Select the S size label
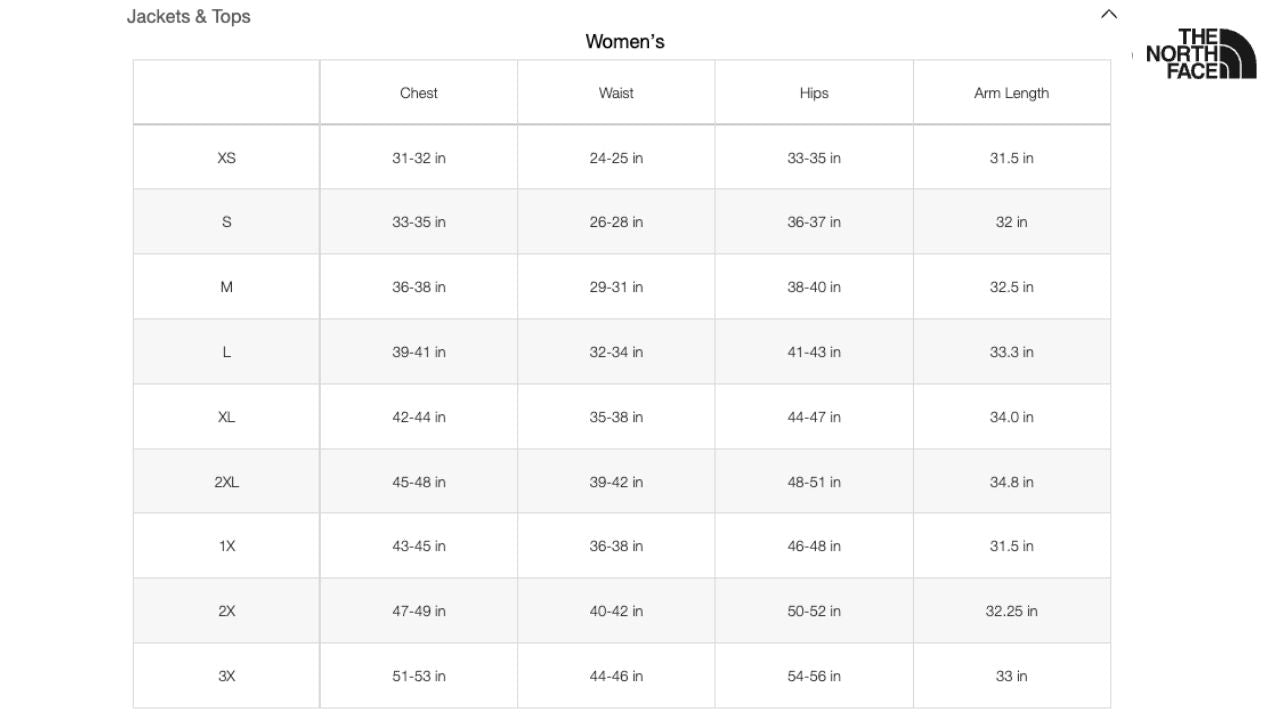1280x720 pixels. click(226, 221)
